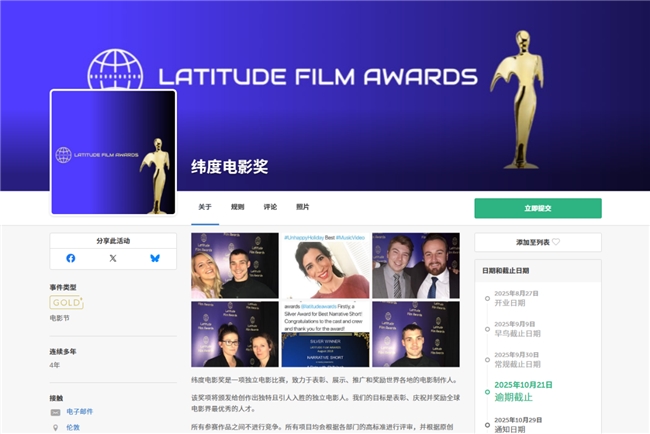
Task: Click the X (Twitter) share icon
Action: point(113,258)
